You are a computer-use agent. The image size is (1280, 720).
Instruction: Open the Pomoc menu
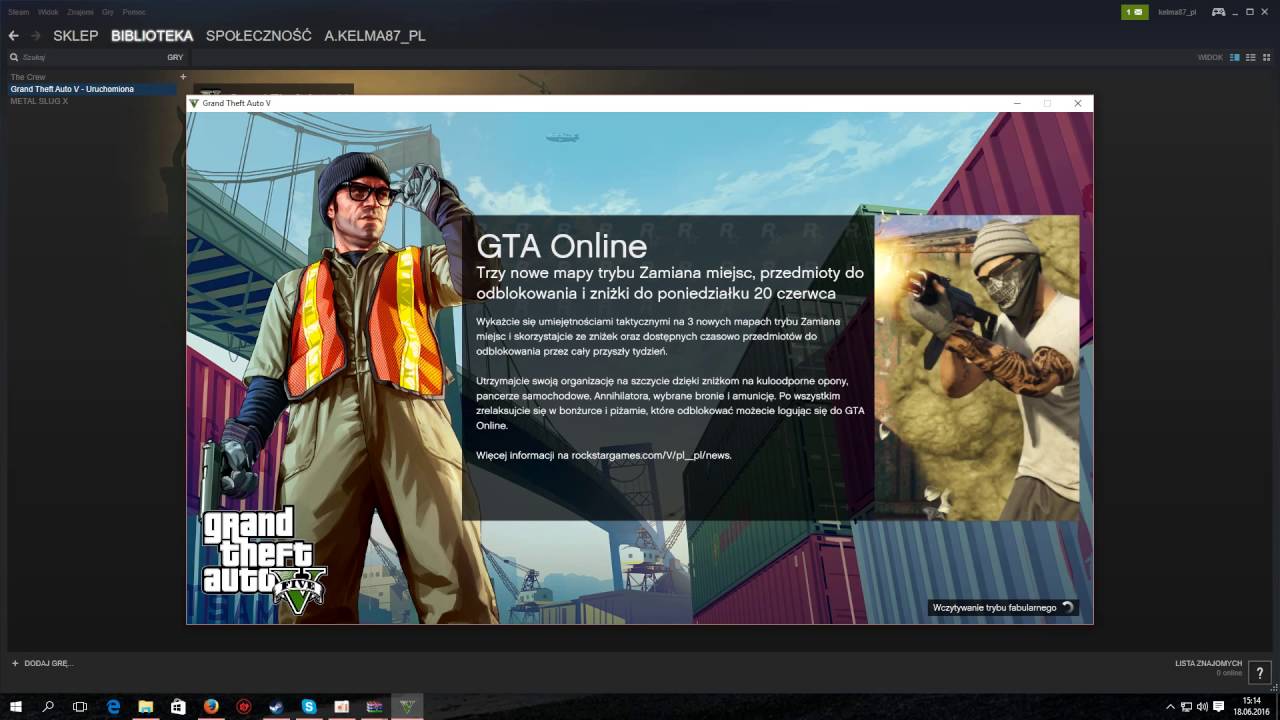point(134,12)
